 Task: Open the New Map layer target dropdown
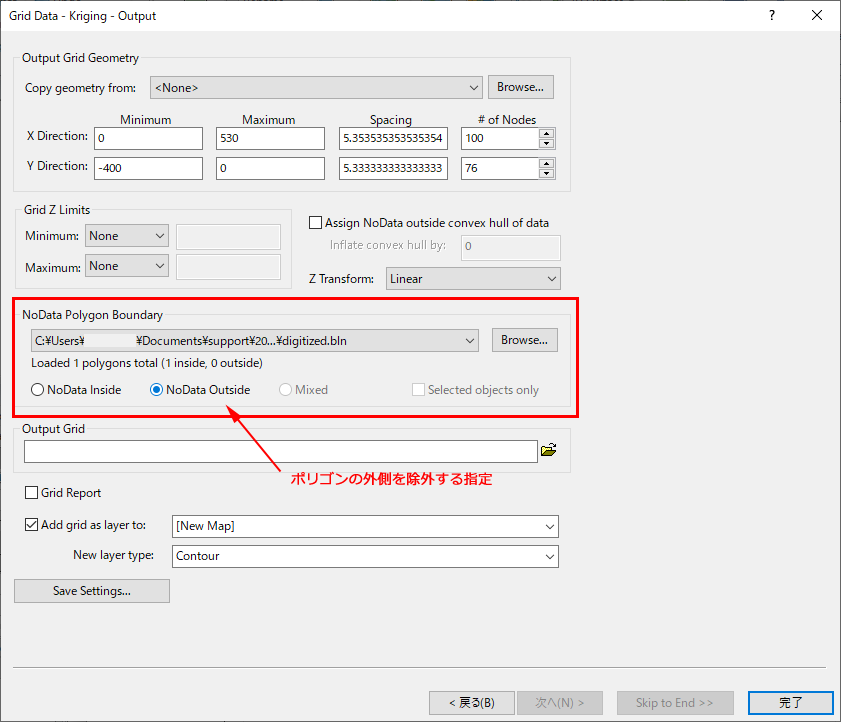pos(365,526)
